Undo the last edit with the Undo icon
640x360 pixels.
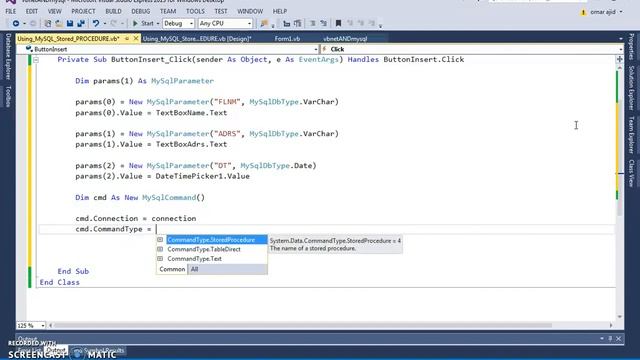point(96,24)
